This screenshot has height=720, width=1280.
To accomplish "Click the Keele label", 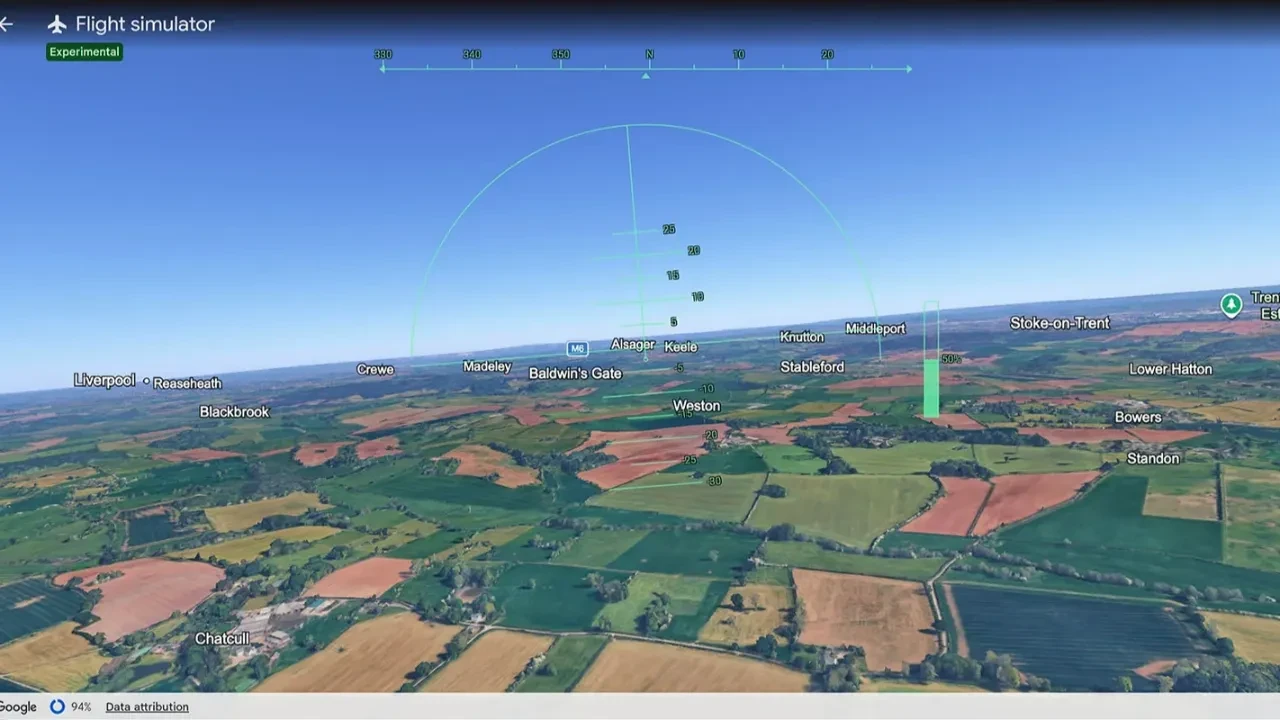I will 681,347.
